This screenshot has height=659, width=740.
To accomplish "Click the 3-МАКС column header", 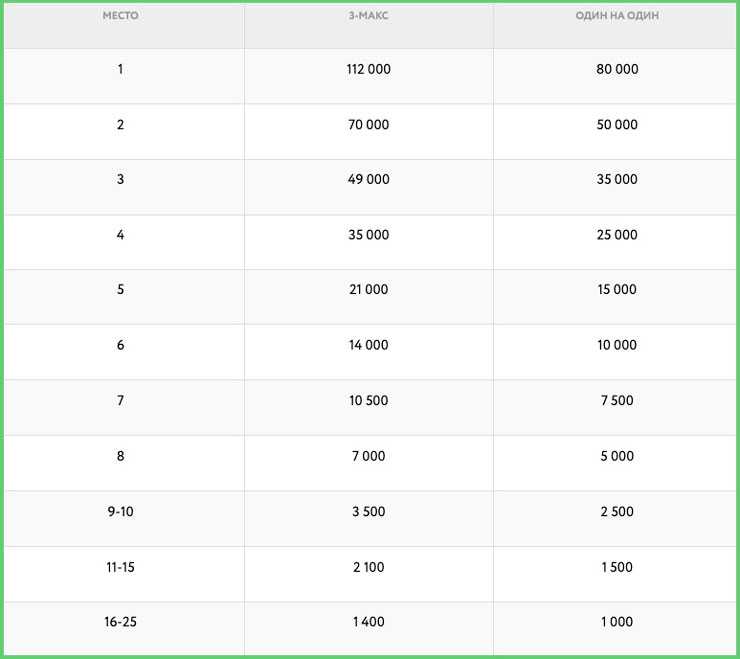I will coord(368,17).
